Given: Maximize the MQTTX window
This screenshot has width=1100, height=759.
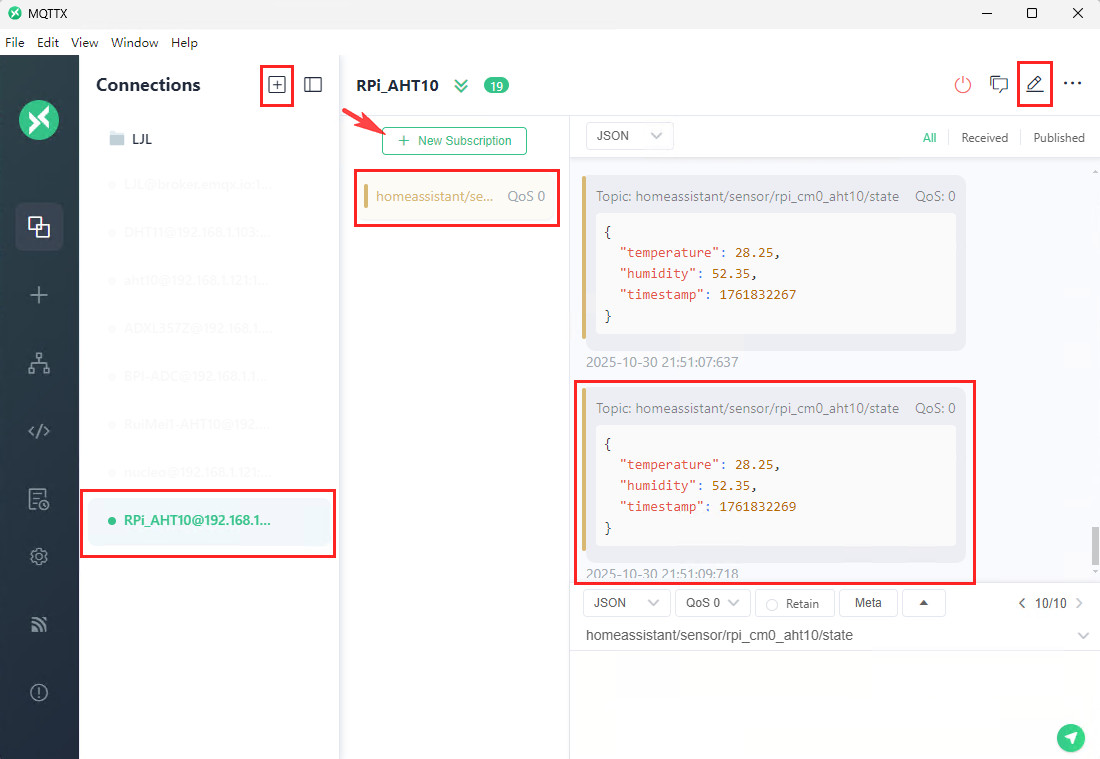Looking at the screenshot, I should pyautogui.click(x=1031, y=13).
